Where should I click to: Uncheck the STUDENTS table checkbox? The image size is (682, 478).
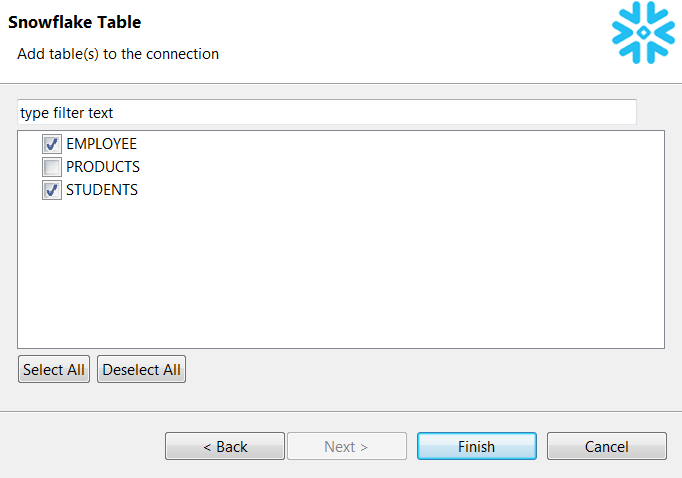pos(52,190)
